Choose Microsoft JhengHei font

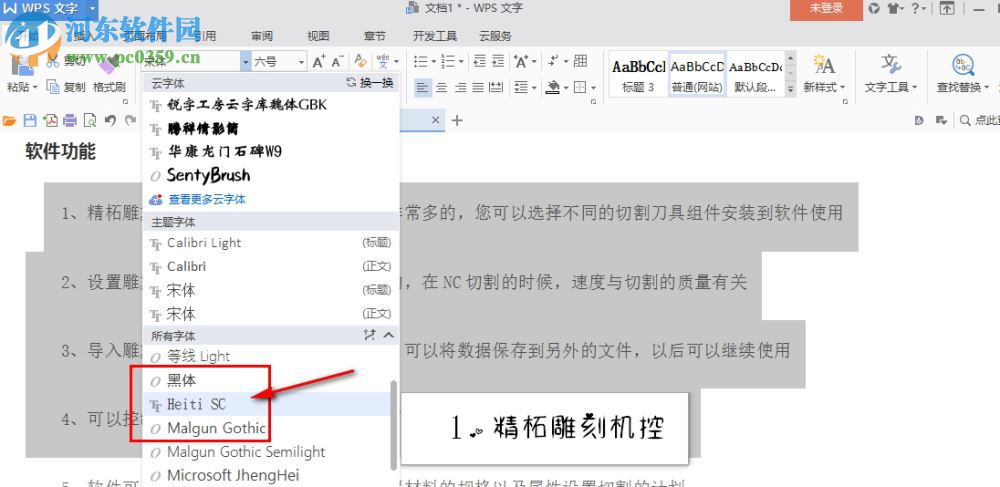tap(269, 476)
